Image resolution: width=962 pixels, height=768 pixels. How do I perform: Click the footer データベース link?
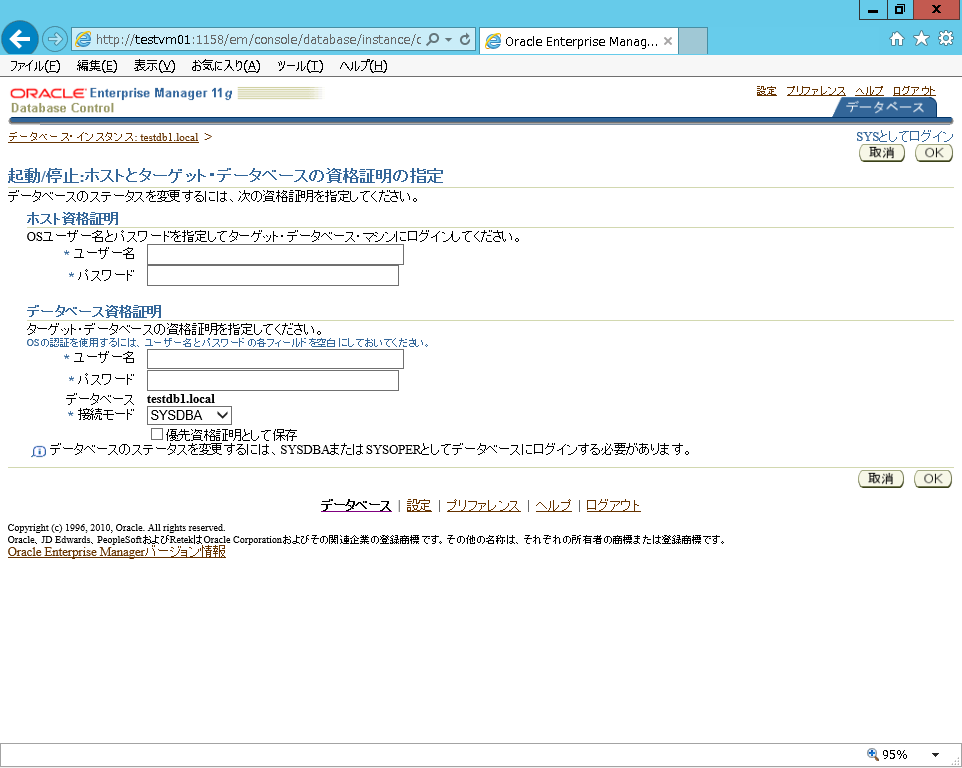point(356,505)
